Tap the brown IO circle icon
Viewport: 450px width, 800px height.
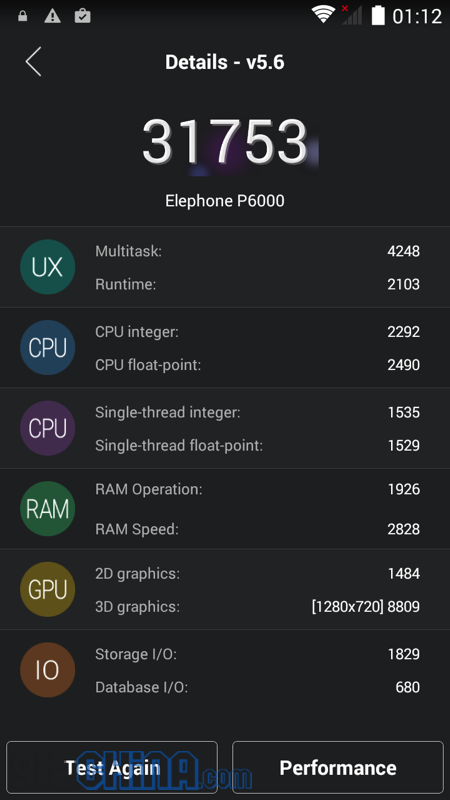[47, 670]
